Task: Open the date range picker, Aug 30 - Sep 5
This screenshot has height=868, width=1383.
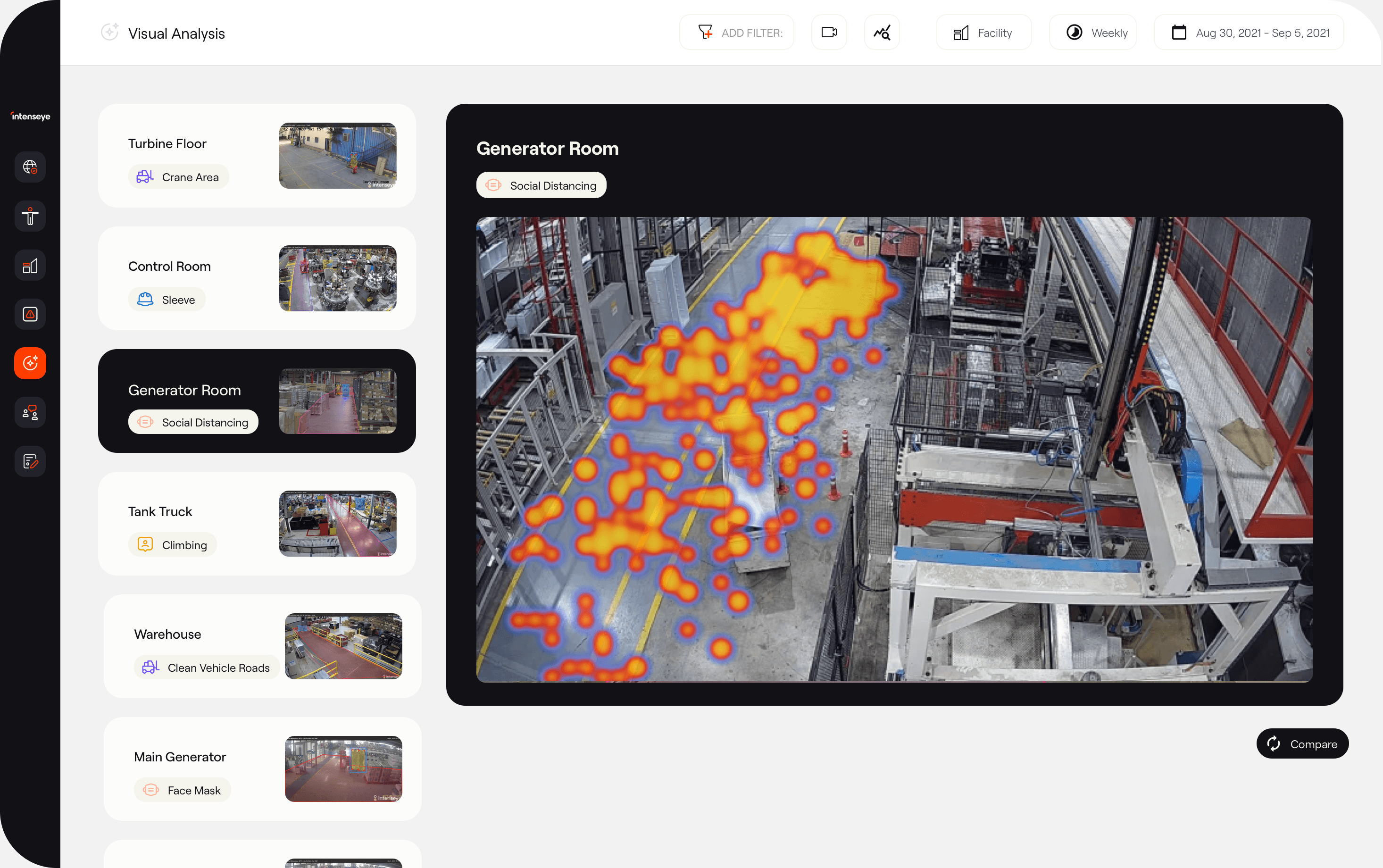Action: coord(1249,33)
